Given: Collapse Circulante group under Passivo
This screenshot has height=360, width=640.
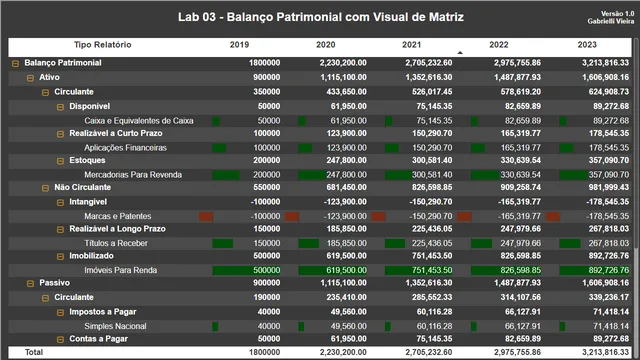Looking at the screenshot, I should [45, 298].
